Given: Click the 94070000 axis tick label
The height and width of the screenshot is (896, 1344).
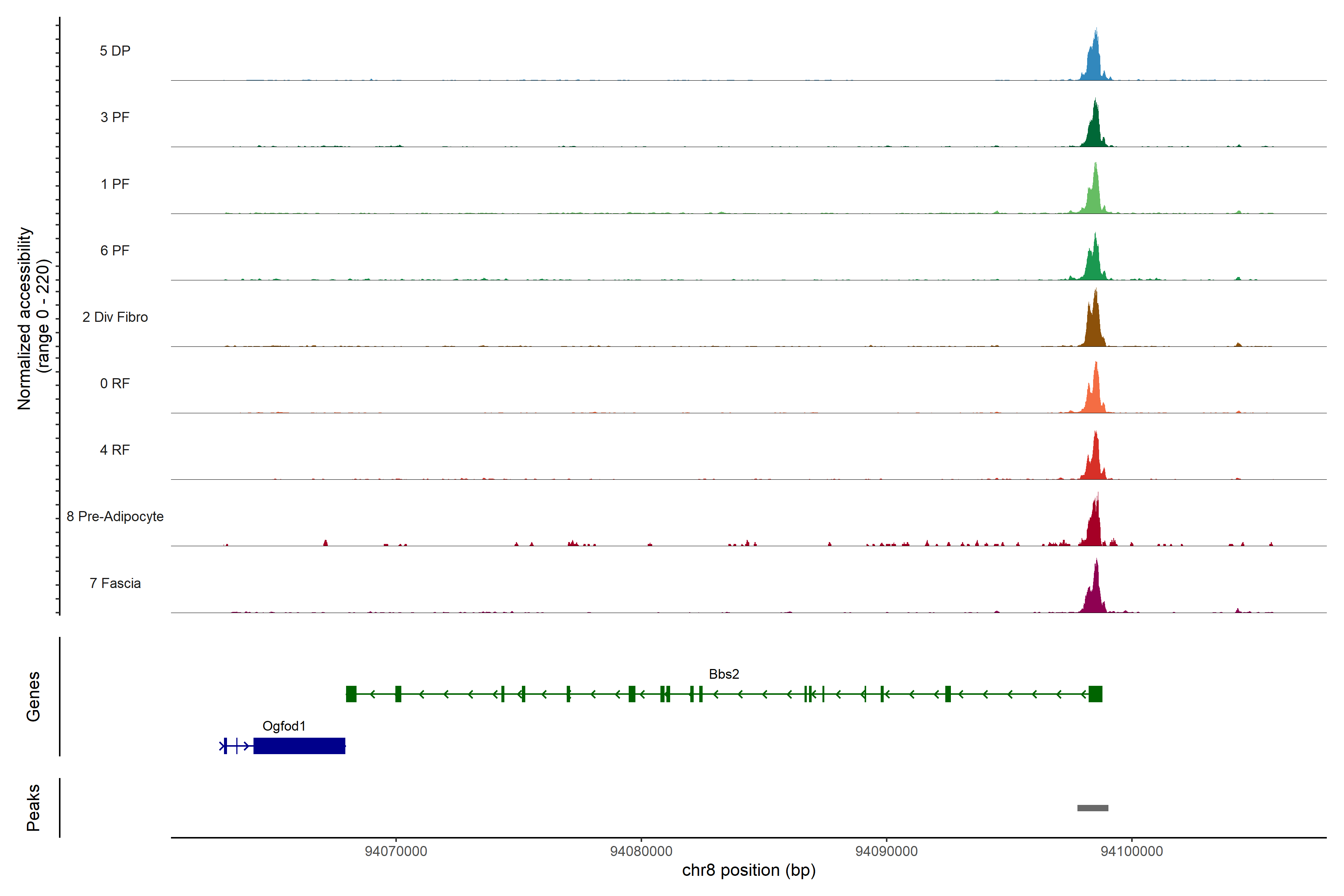Looking at the screenshot, I should [396, 852].
